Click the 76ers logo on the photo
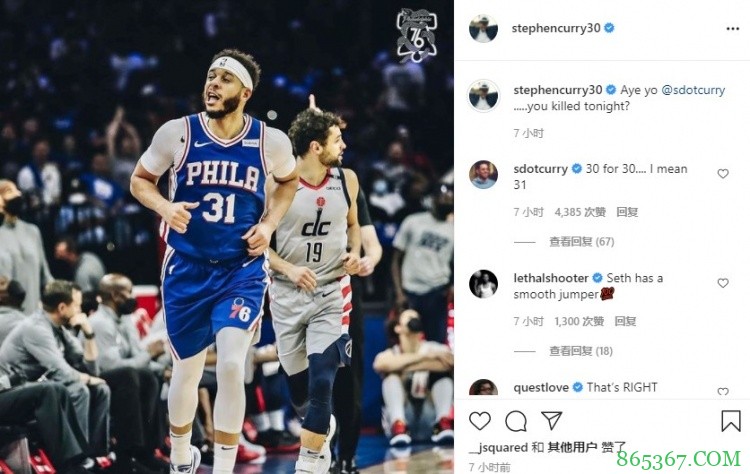This screenshot has width=750, height=474. [416, 34]
